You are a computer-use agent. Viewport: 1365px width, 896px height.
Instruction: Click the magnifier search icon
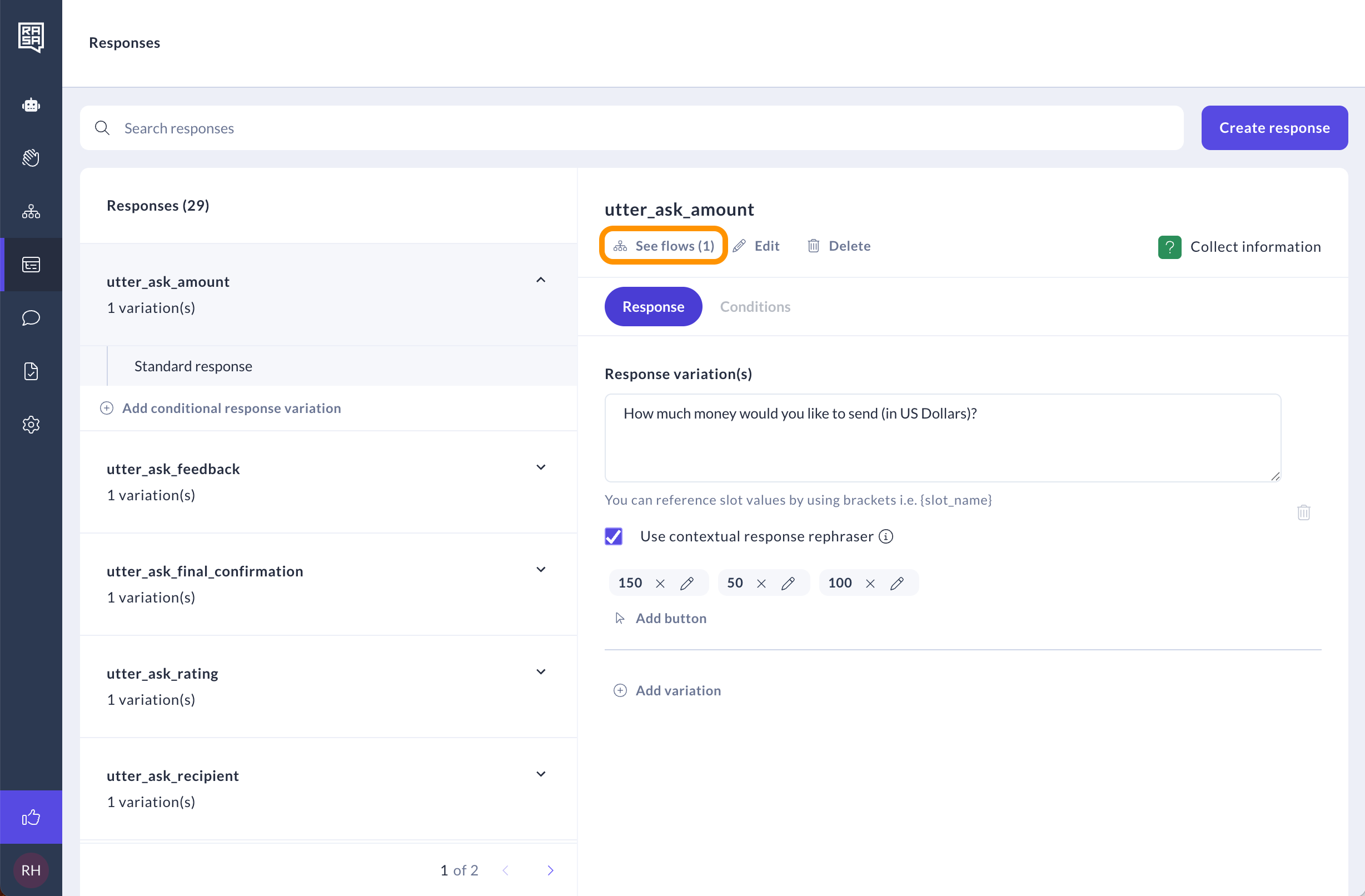pos(102,128)
